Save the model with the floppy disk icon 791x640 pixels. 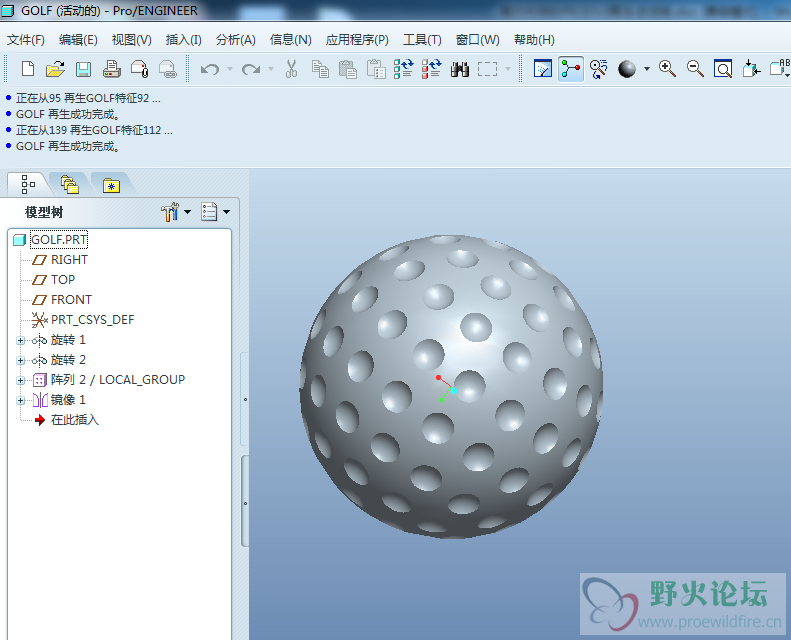pos(83,69)
